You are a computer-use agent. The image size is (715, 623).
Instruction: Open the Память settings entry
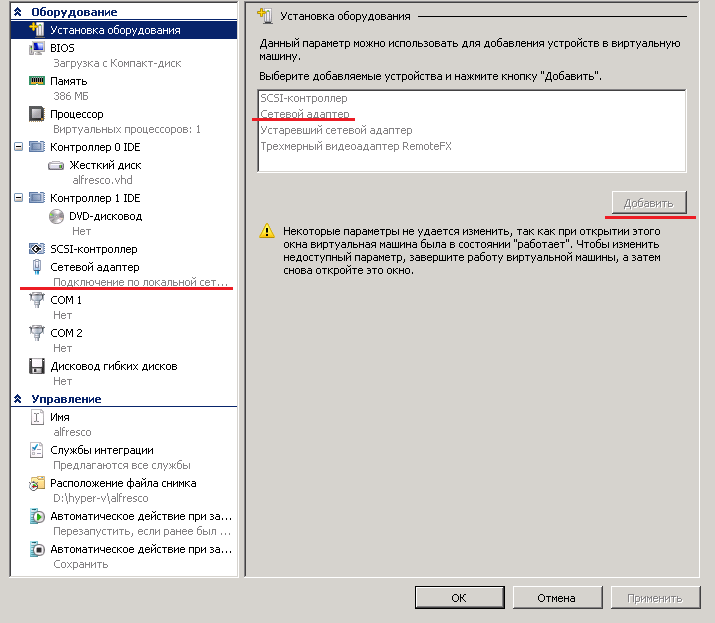68,81
